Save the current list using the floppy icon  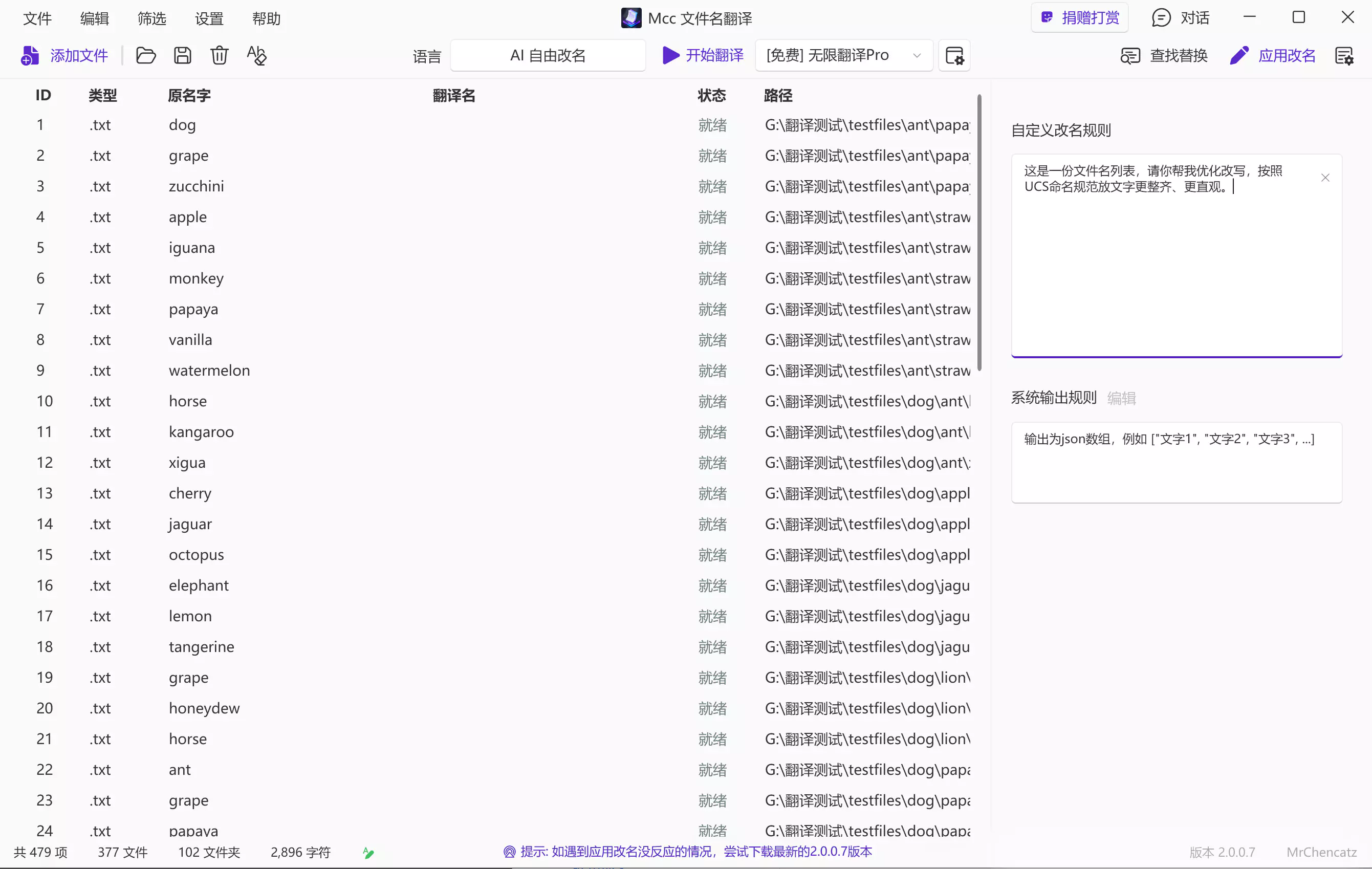182,55
